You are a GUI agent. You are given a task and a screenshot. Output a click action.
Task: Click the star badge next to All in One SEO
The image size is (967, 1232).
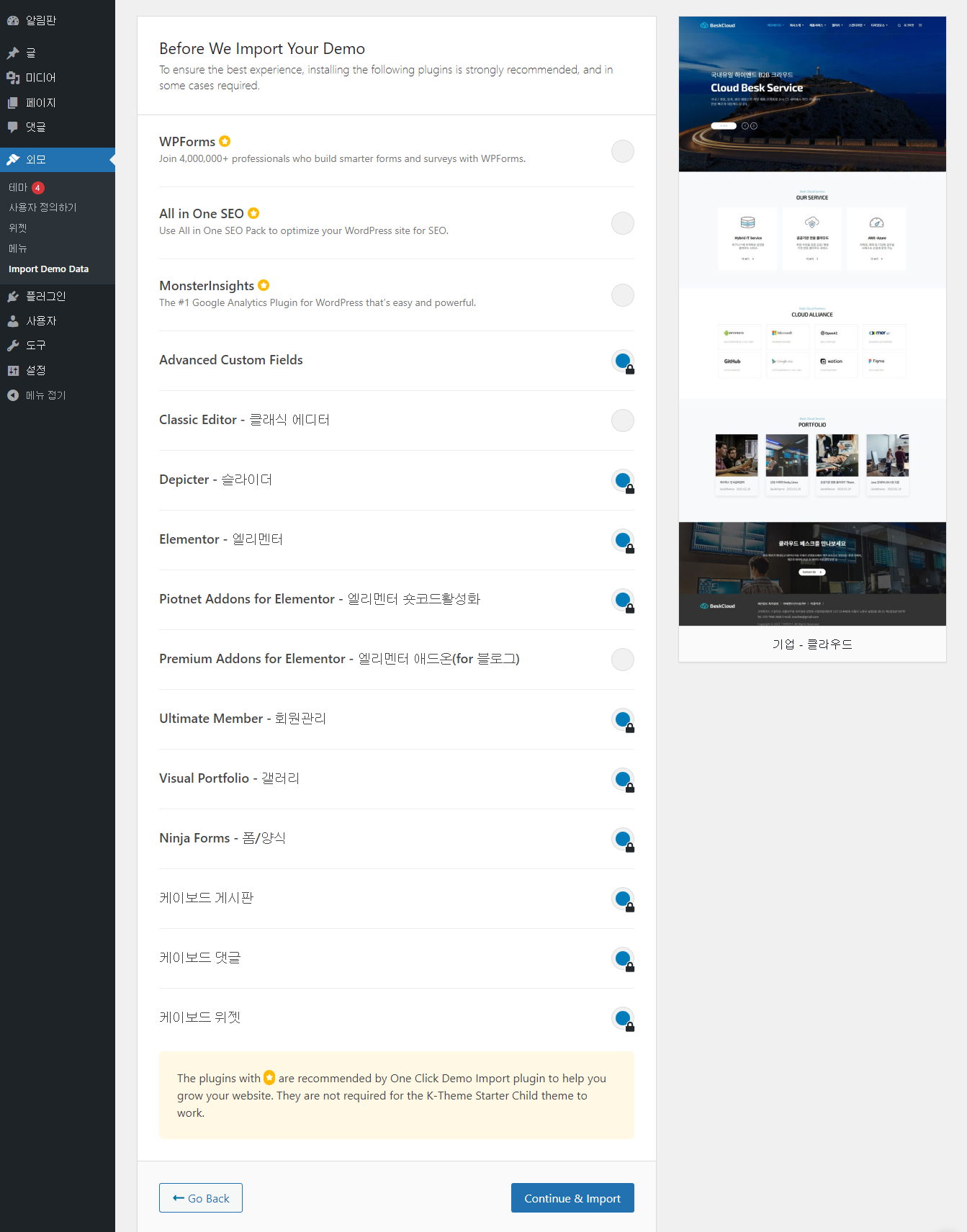253,213
